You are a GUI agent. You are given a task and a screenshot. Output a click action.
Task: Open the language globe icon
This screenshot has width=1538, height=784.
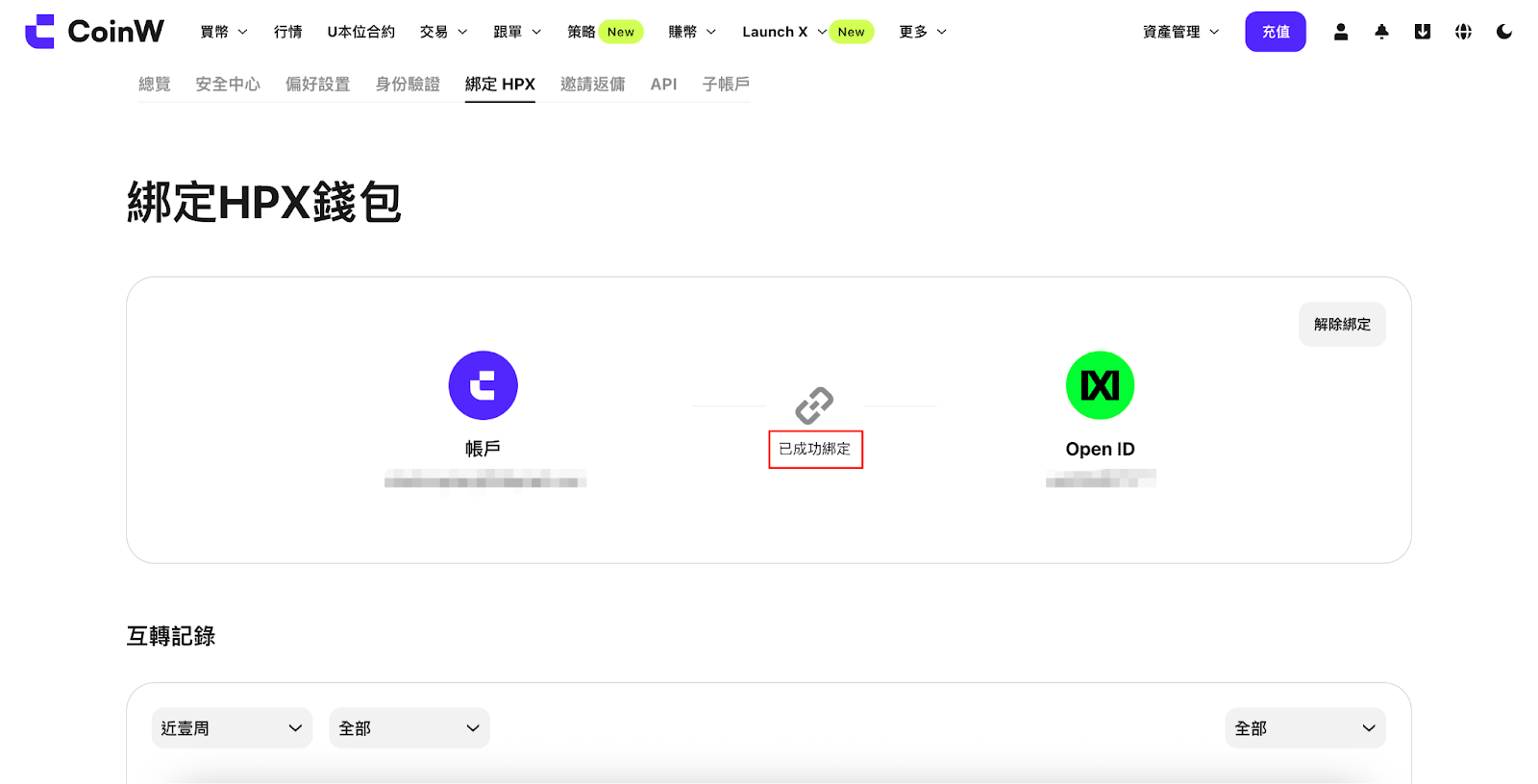[1463, 32]
